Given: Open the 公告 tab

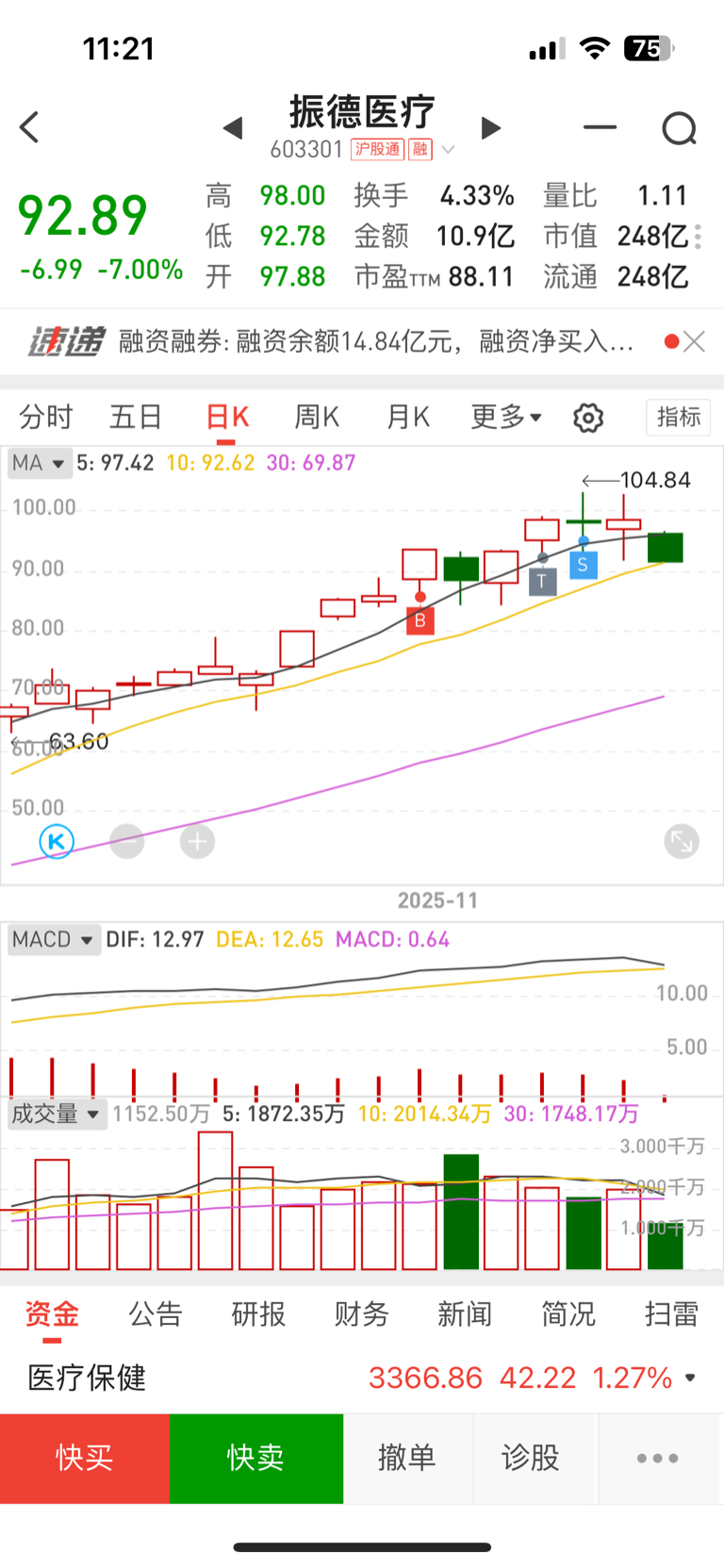Looking at the screenshot, I should (156, 1313).
